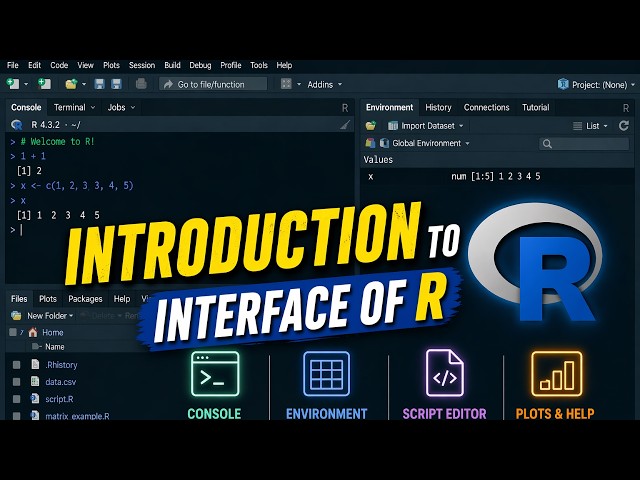Open the Tools menu

point(259,65)
